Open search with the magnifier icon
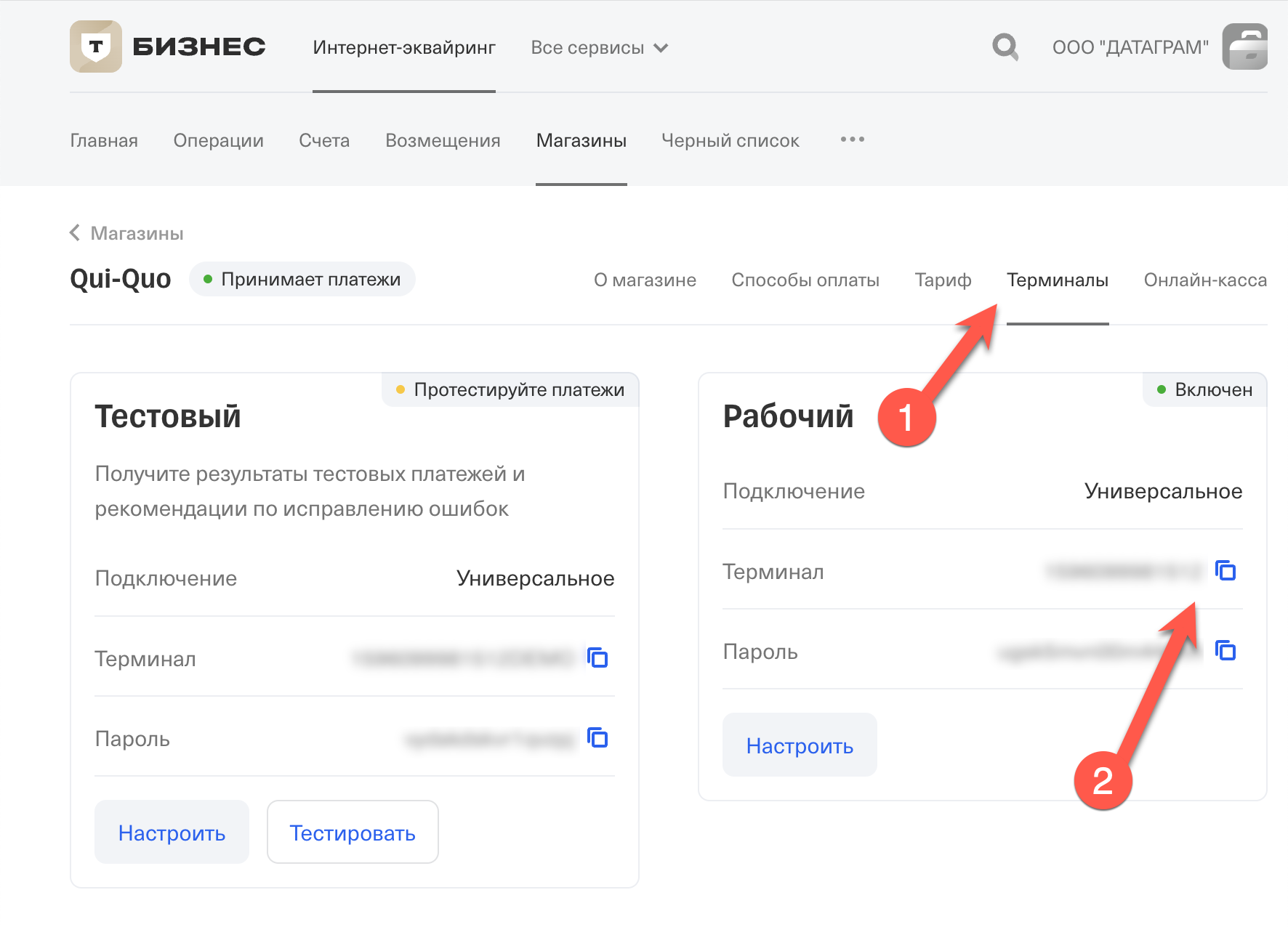 pyautogui.click(x=1005, y=47)
